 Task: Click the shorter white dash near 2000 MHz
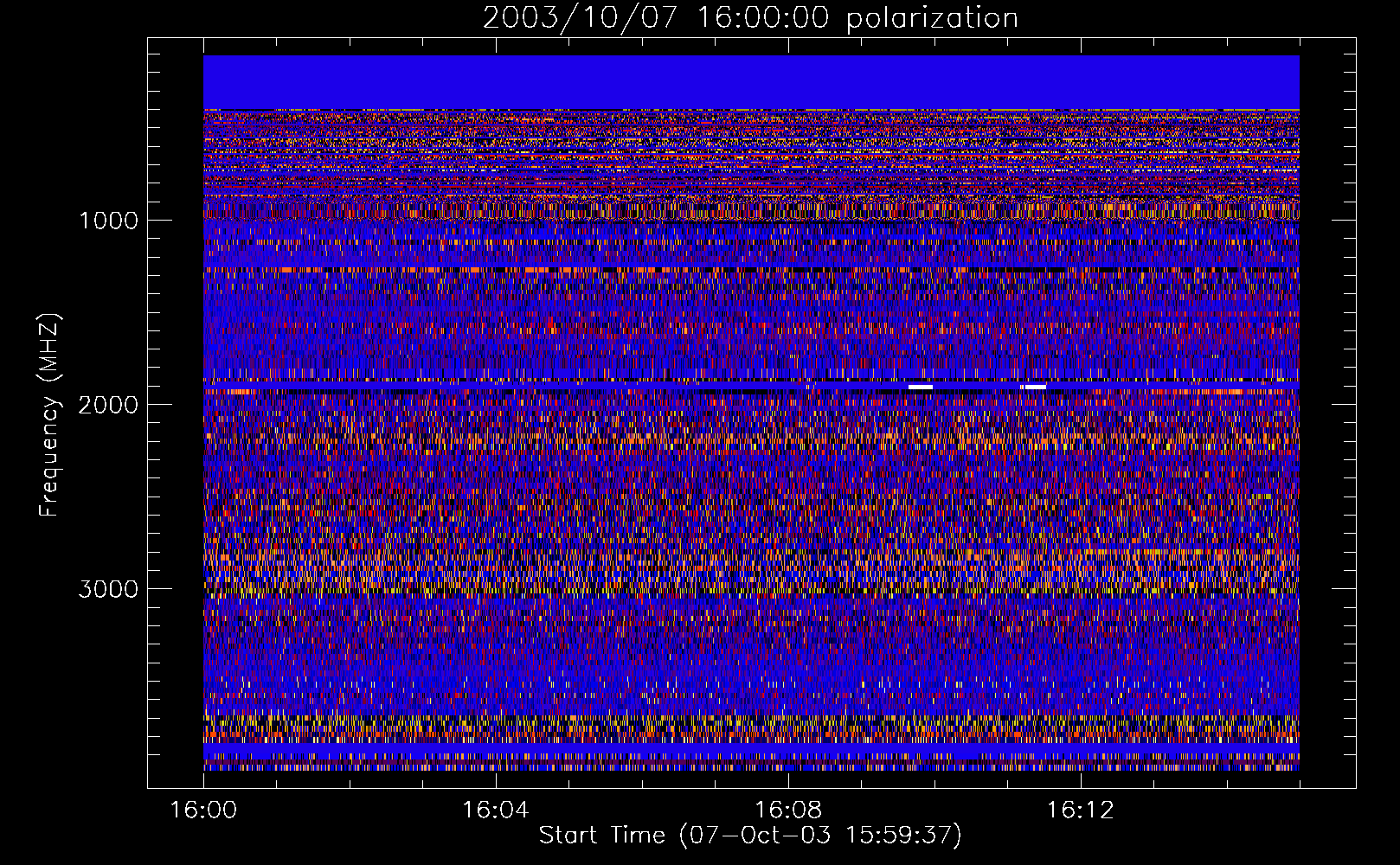click(x=1035, y=387)
